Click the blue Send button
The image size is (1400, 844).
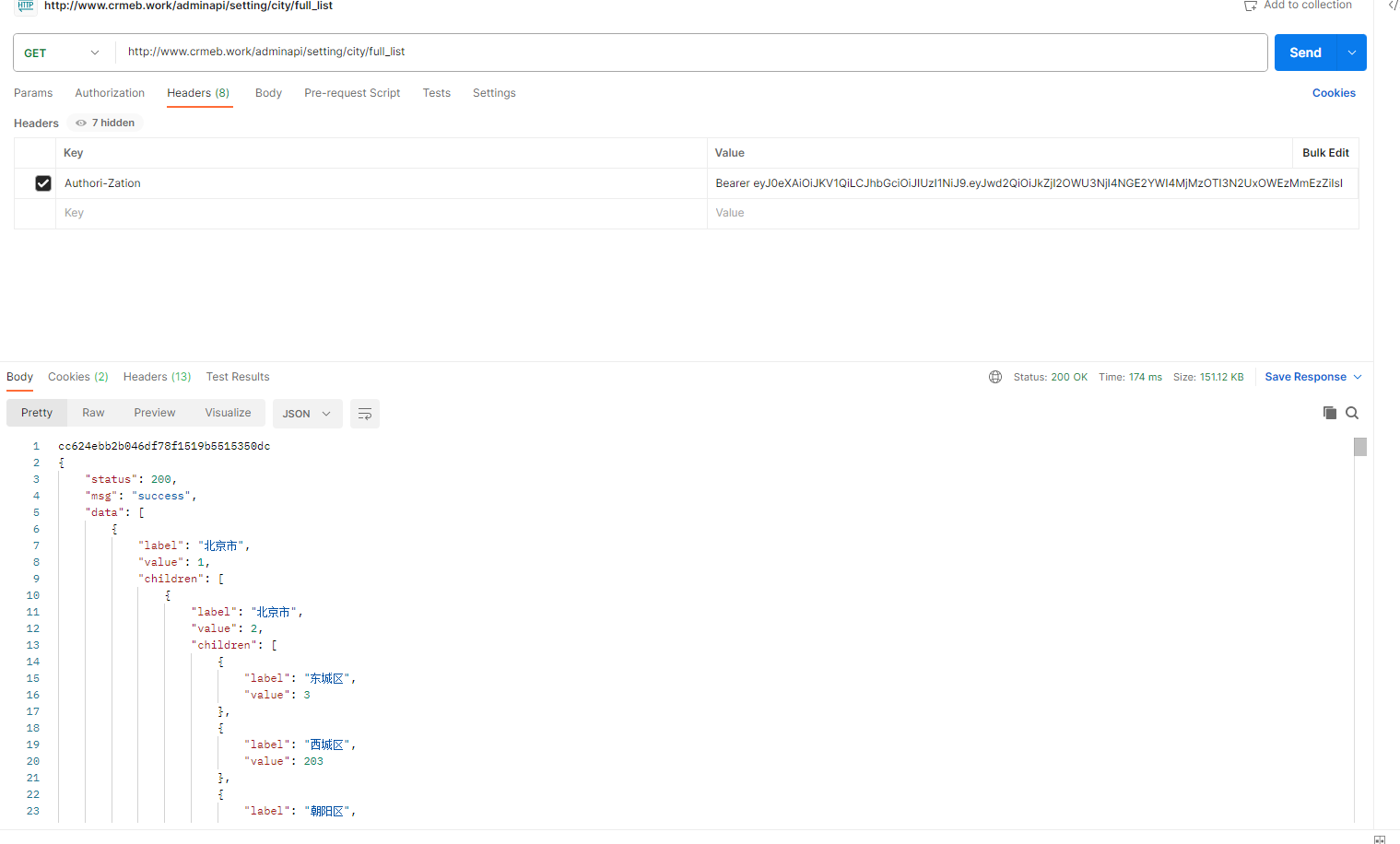coord(1305,53)
